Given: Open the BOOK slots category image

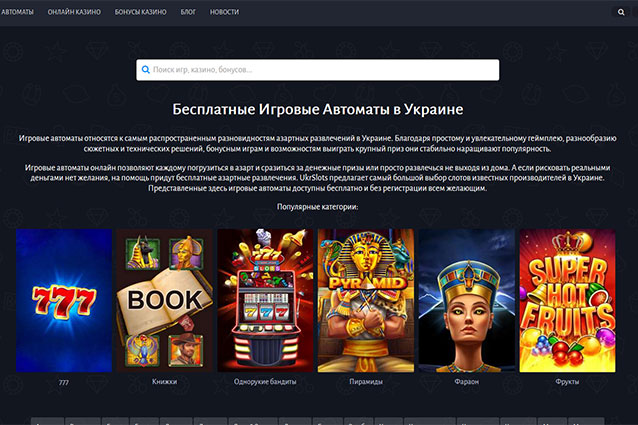Looking at the screenshot, I should pos(164,301).
